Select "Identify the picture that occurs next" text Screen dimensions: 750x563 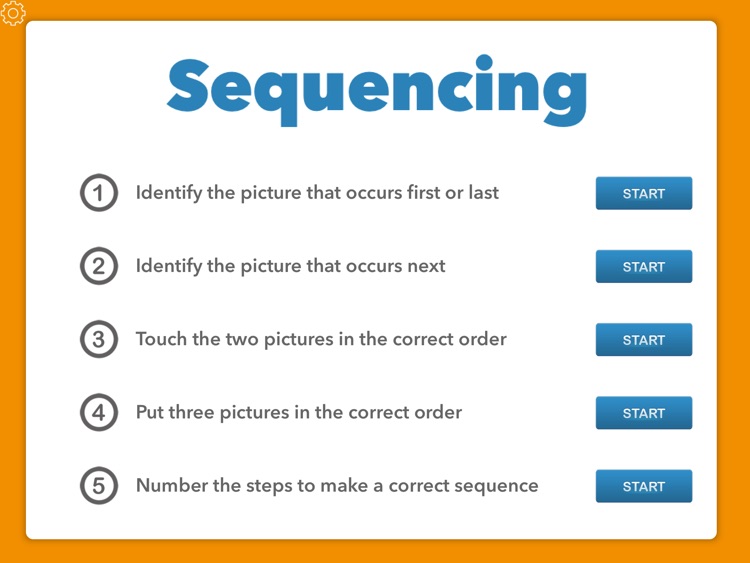[x=290, y=266]
